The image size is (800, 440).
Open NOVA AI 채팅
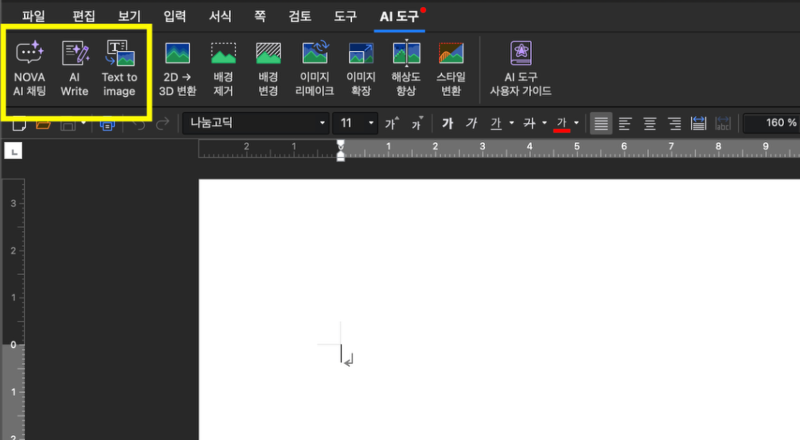[x=30, y=69]
